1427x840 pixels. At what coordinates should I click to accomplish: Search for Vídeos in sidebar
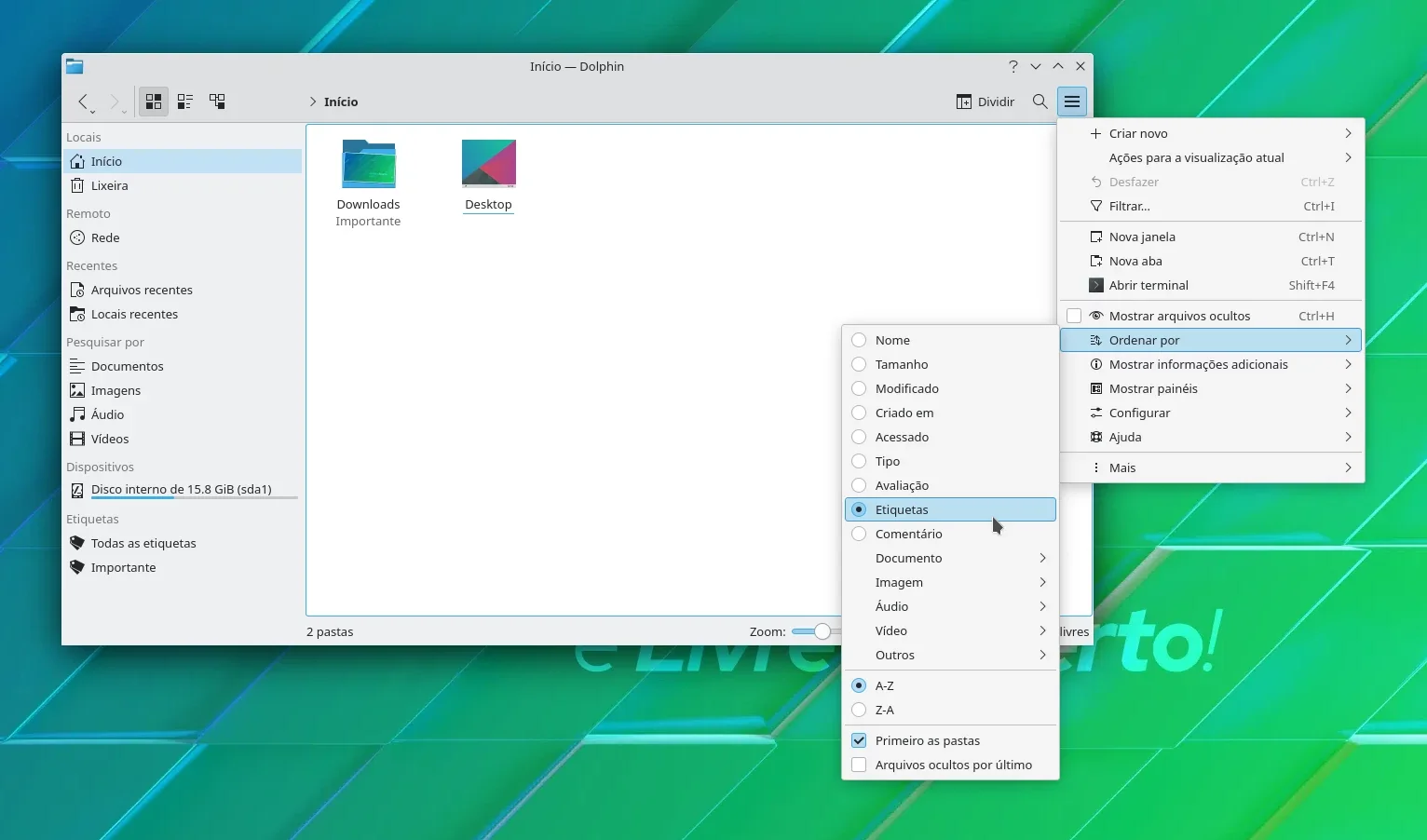[183, 439]
